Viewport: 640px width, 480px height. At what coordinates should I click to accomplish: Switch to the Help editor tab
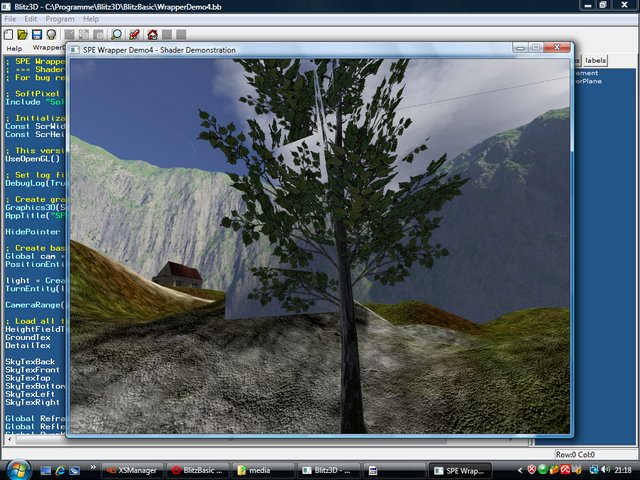tap(14, 48)
